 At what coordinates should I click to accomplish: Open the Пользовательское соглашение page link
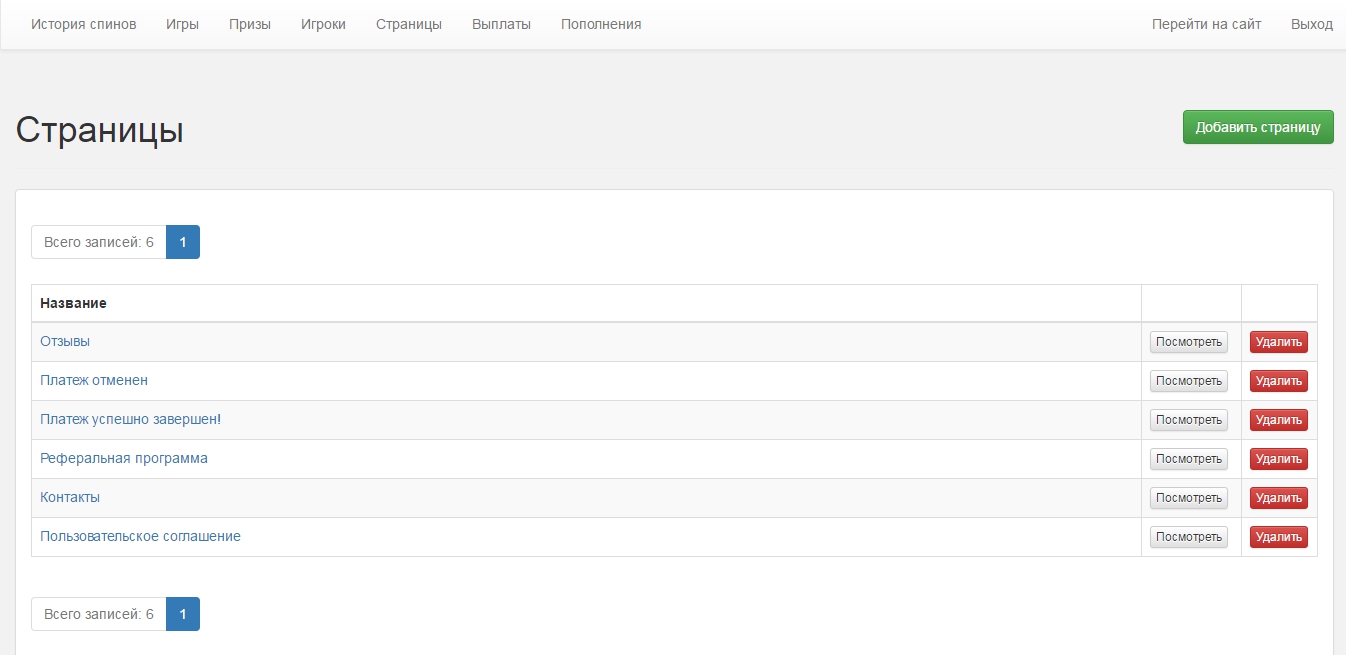pos(140,536)
